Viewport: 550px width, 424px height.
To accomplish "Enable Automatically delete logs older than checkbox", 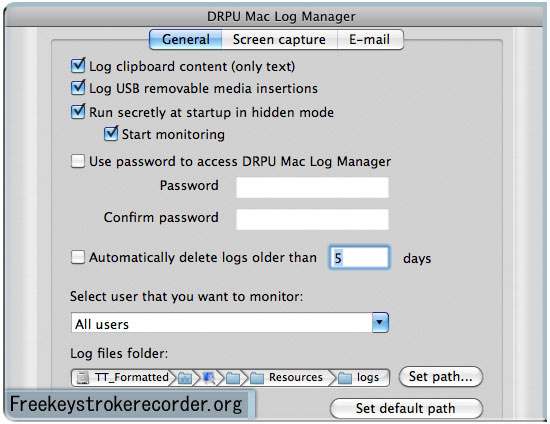I will pos(78,257).
